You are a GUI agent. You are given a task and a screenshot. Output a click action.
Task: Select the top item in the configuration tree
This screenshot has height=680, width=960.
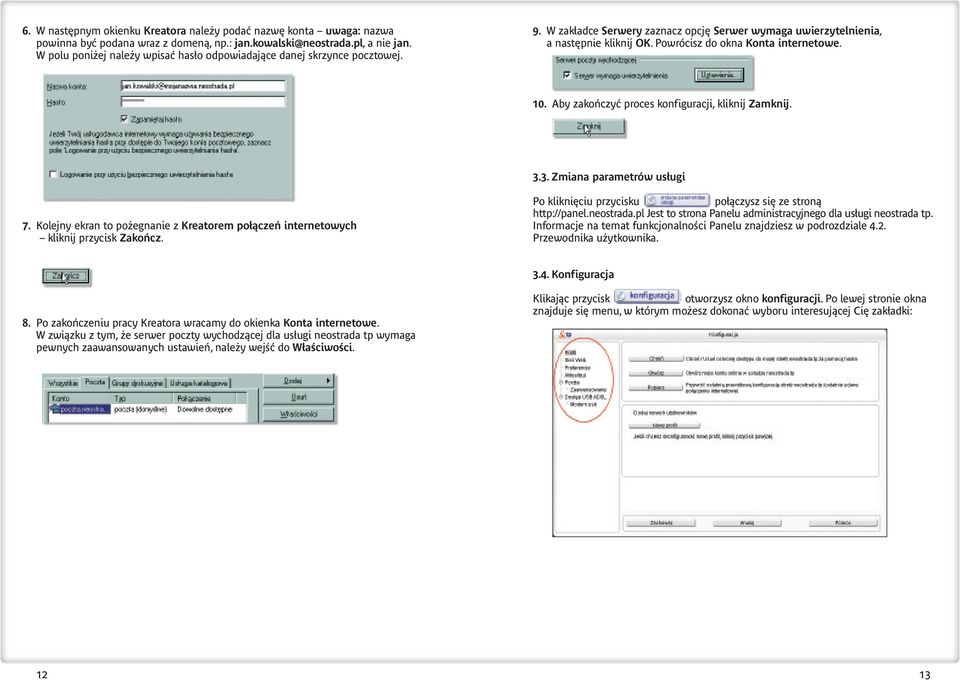pos(570,353)
